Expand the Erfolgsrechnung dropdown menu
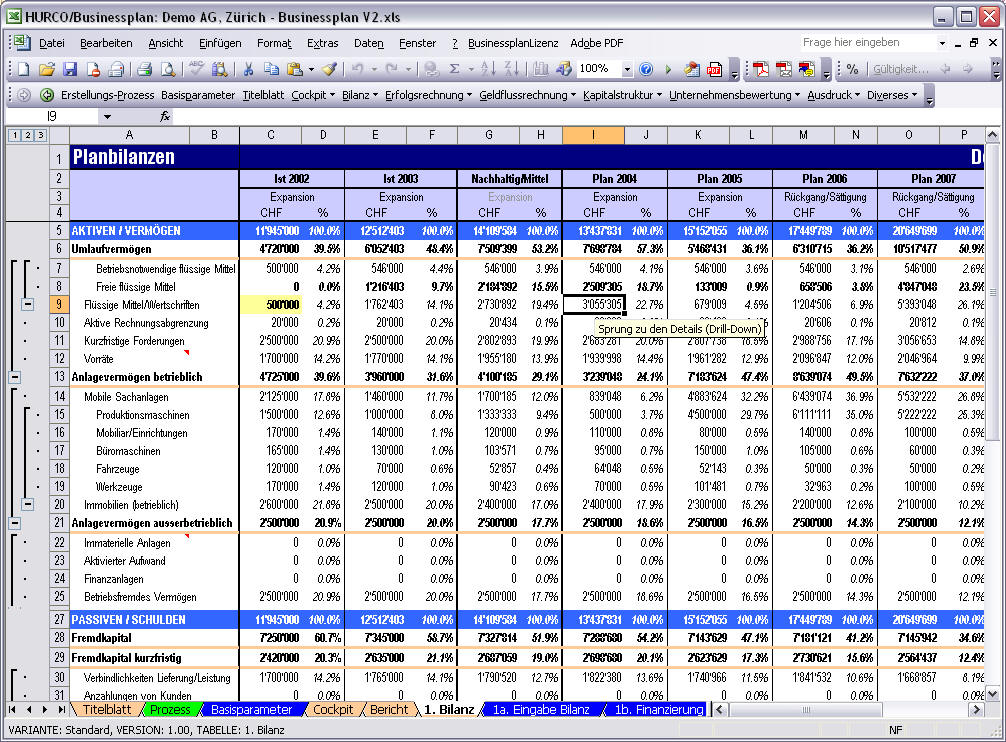The height and width of the screenshot is (742, 1006). click(429, 96)
